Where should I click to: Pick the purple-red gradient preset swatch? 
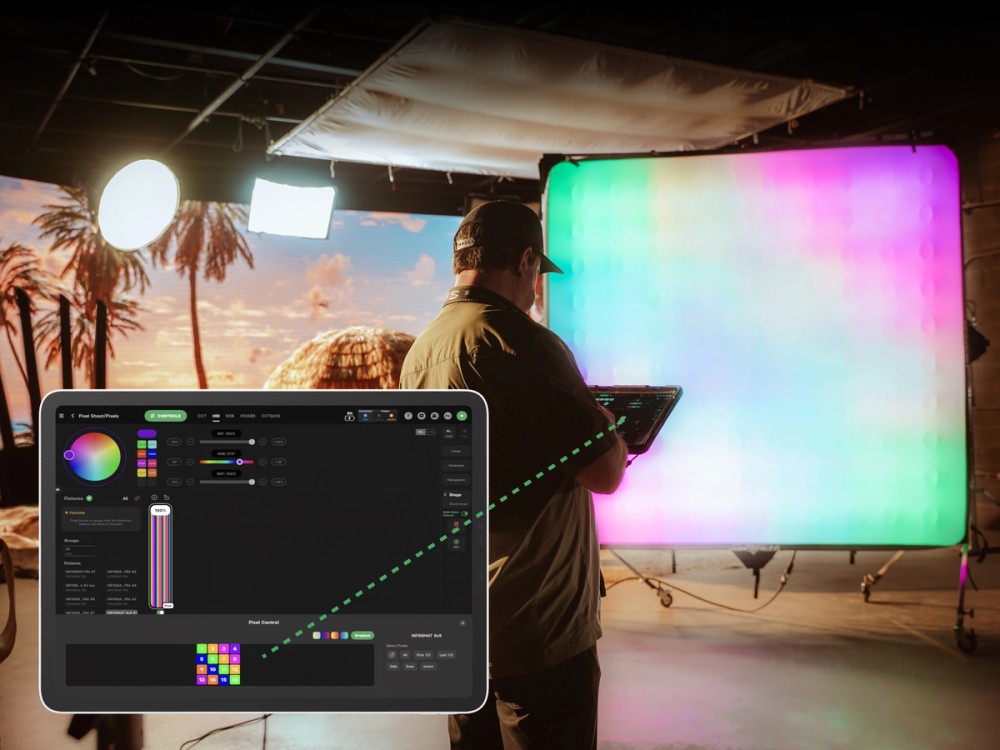tap(326, 635)
